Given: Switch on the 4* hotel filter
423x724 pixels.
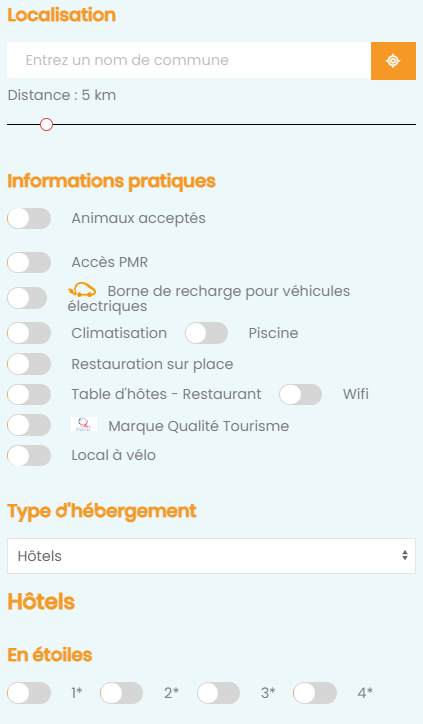Looking at the screenshot, I should 315,693.
